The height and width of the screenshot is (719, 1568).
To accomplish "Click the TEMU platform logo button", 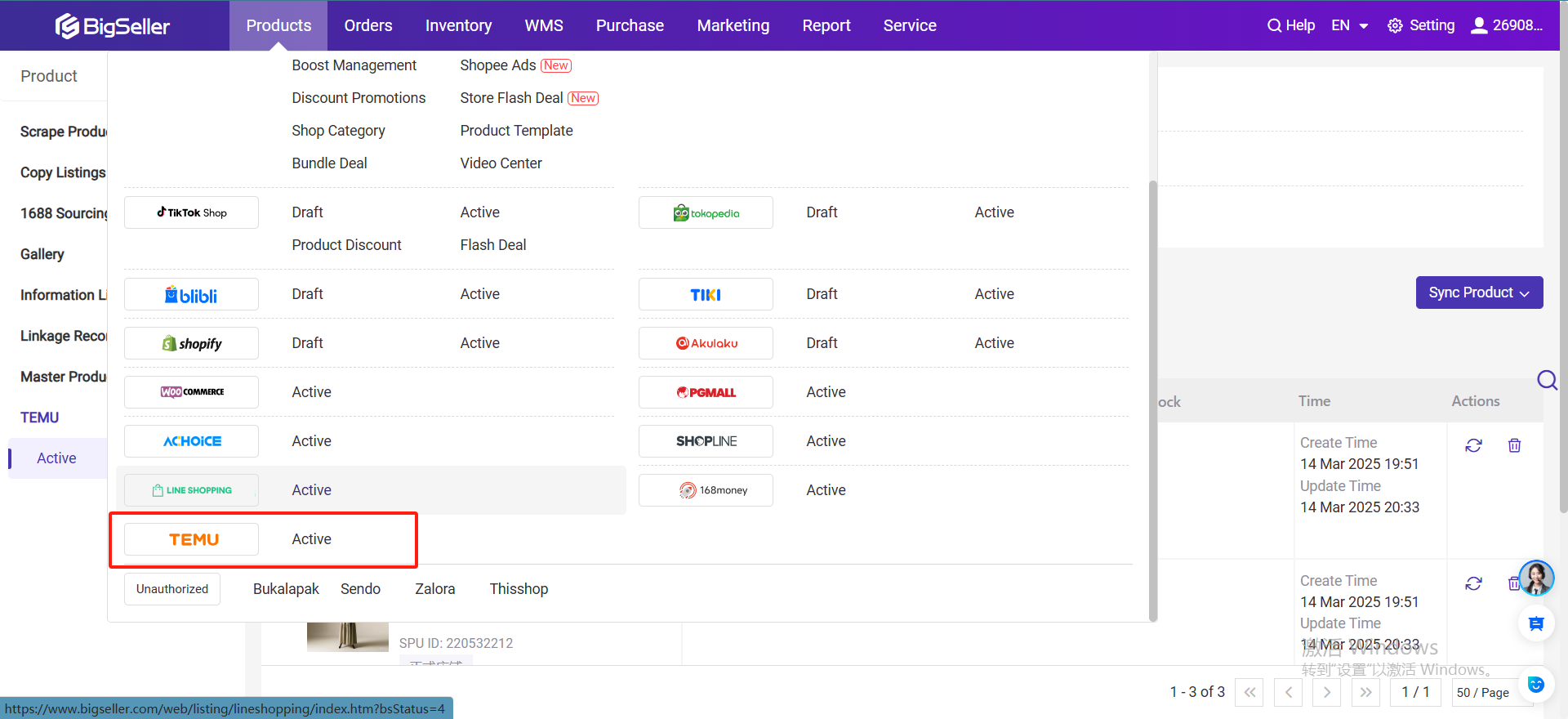I will (192, 539).
